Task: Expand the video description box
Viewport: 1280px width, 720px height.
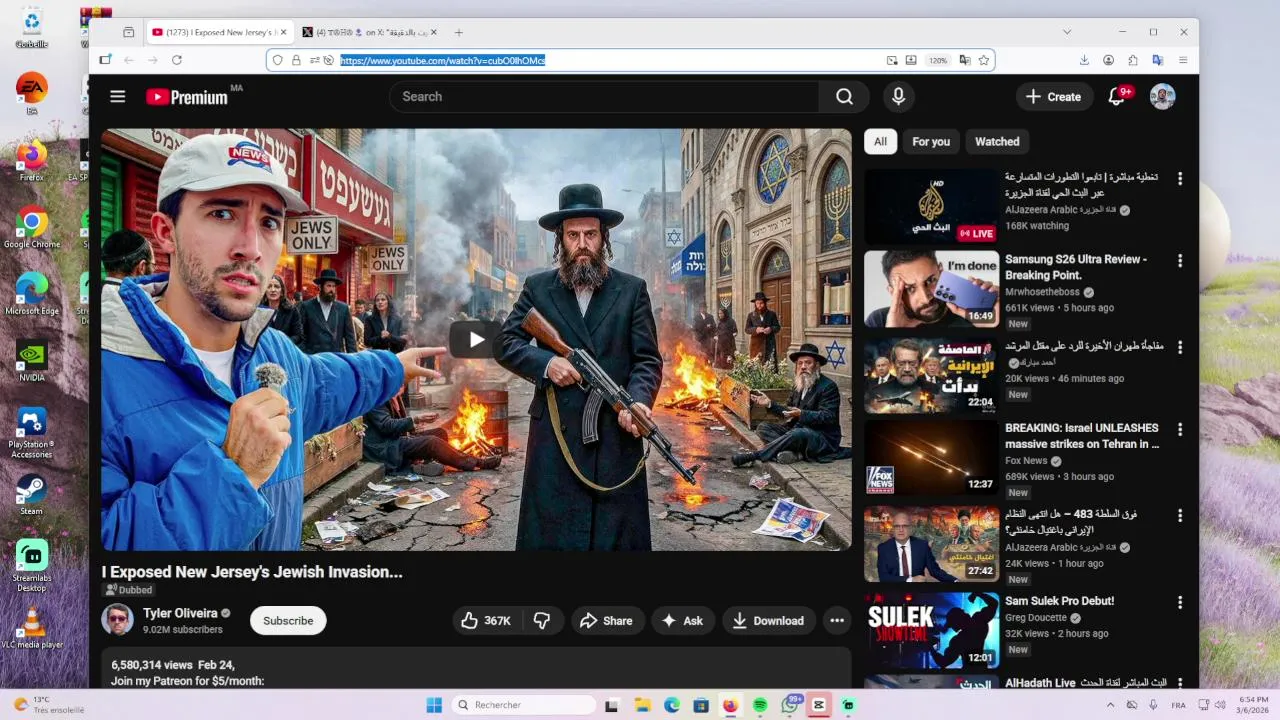Action: pyautogui.click(x=476, y=669)
